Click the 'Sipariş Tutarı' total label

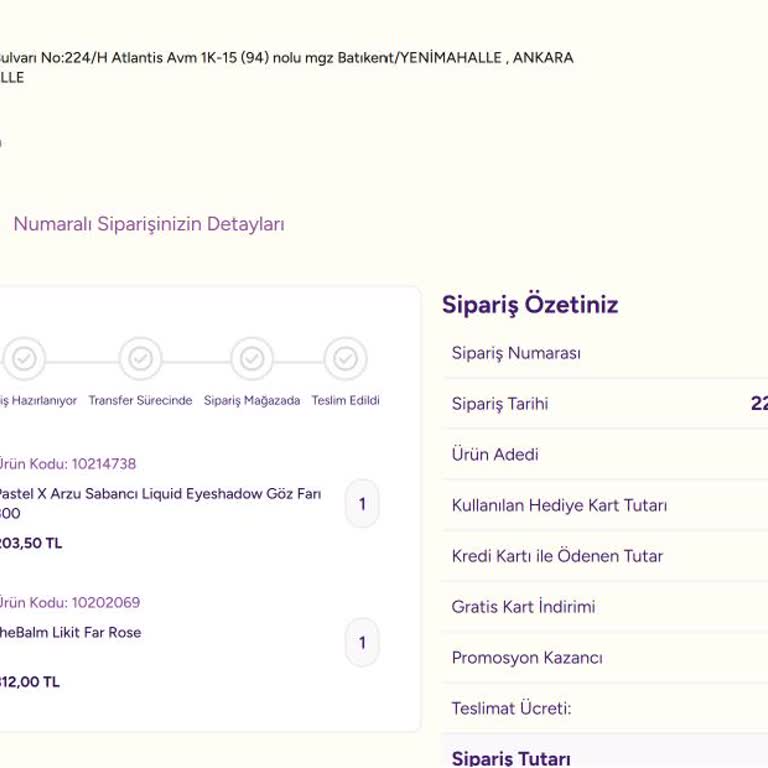click(x=511, y=758)
